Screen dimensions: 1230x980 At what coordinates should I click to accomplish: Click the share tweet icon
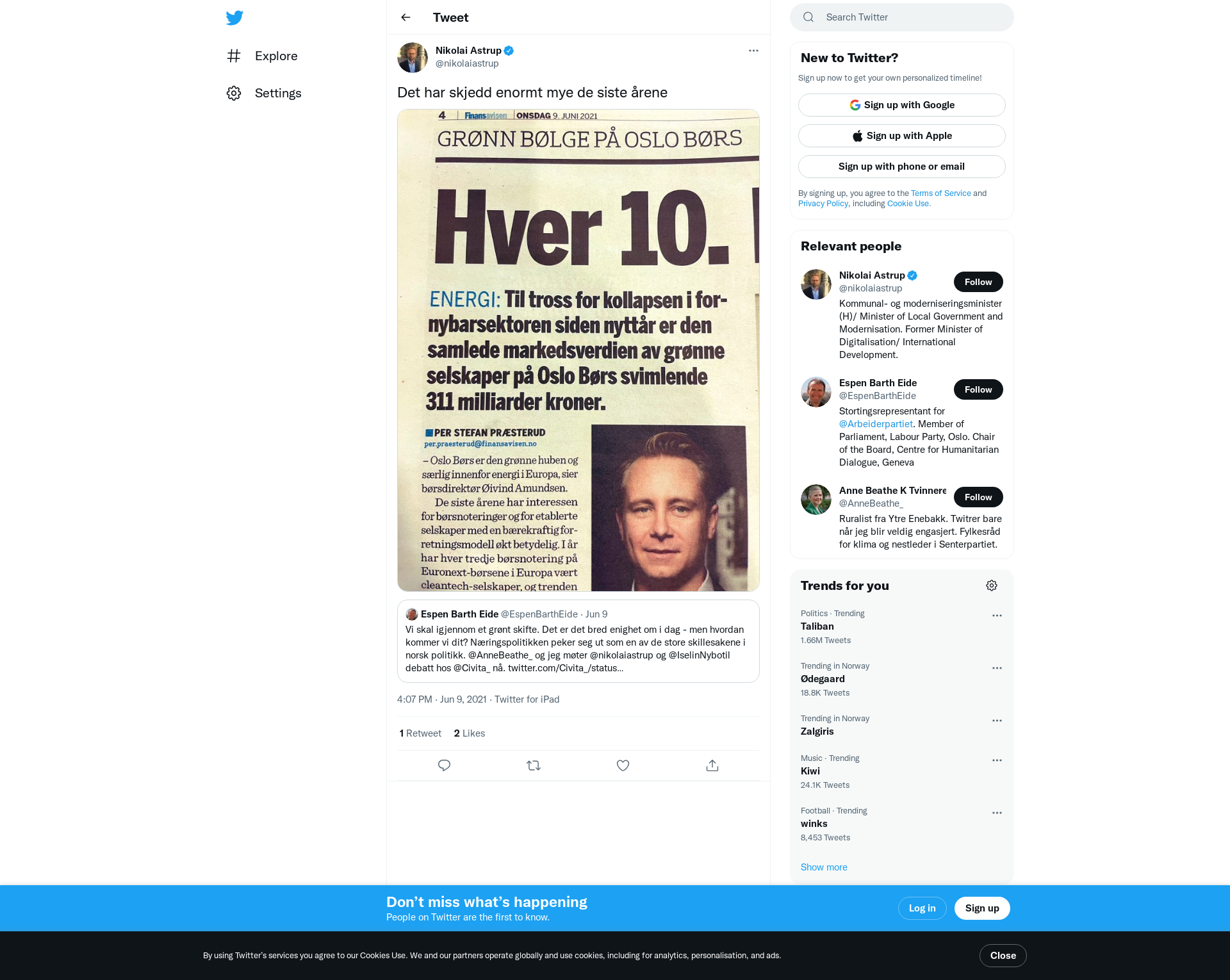coord(712,765)
